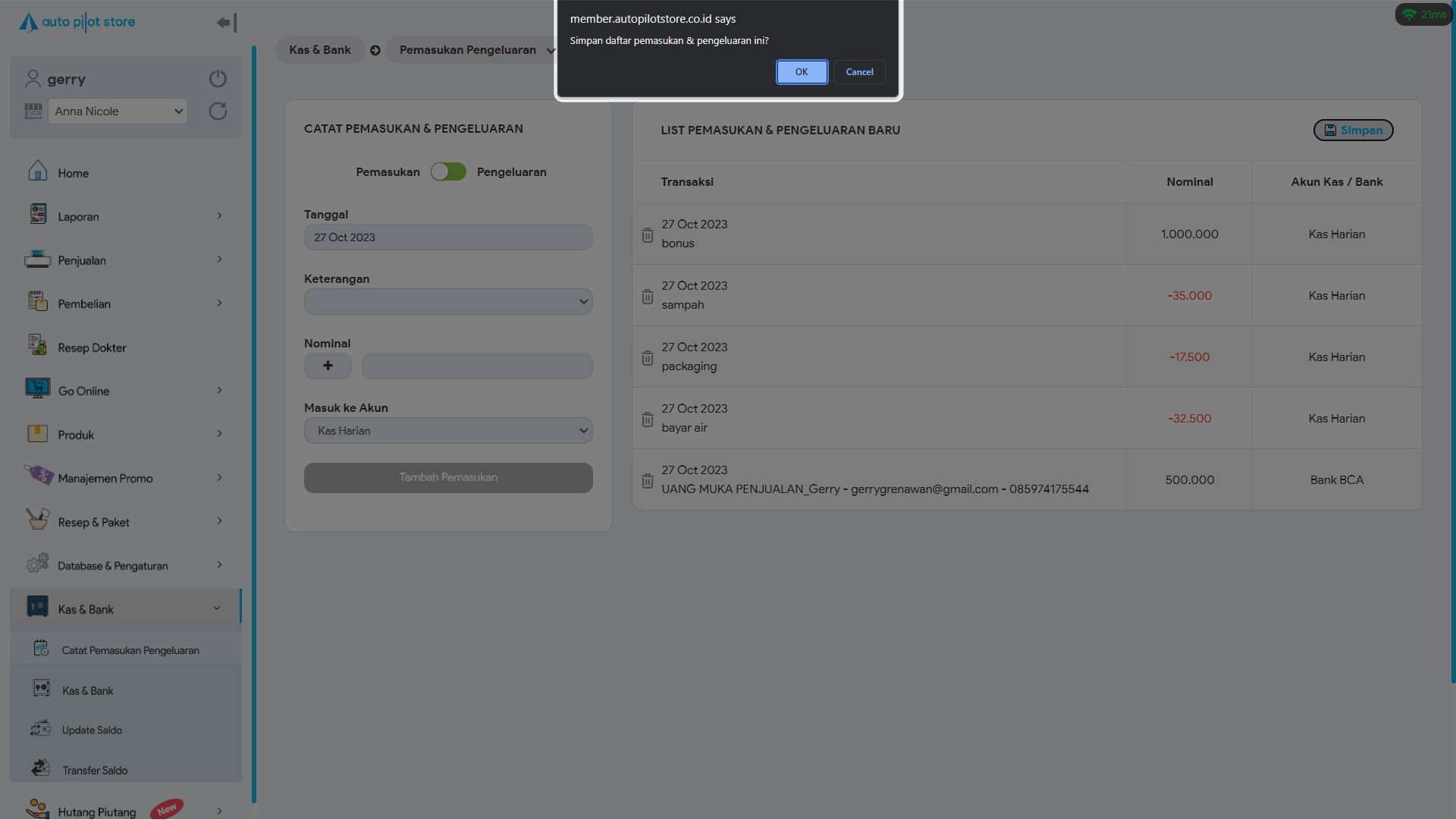Toggle the plus sign nominal button
This screenshot has width=1456, height=820.
328,366
